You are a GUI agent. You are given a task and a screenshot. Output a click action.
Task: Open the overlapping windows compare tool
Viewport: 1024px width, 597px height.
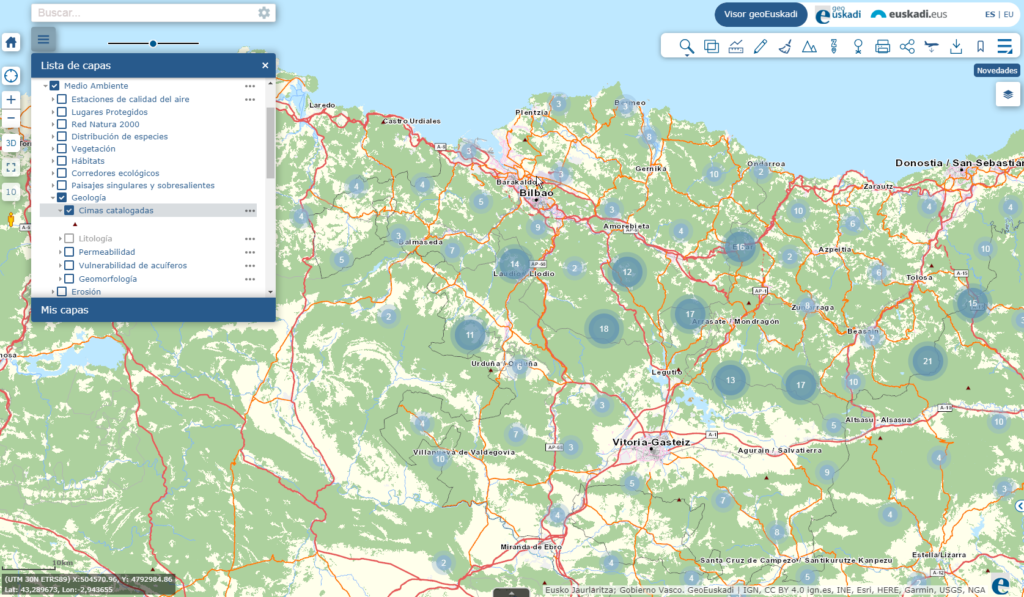coord(711,46)
